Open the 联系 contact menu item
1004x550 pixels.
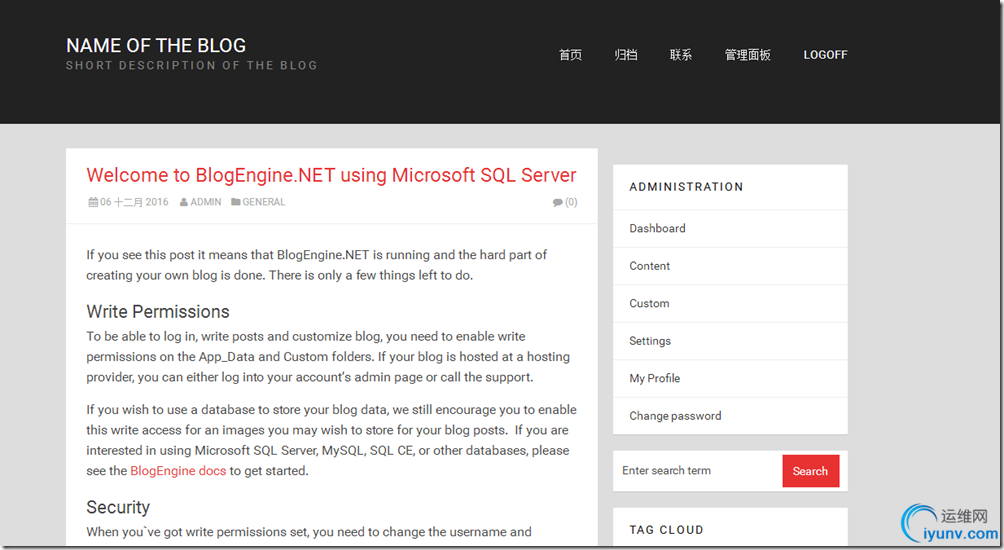click(681, 55)
